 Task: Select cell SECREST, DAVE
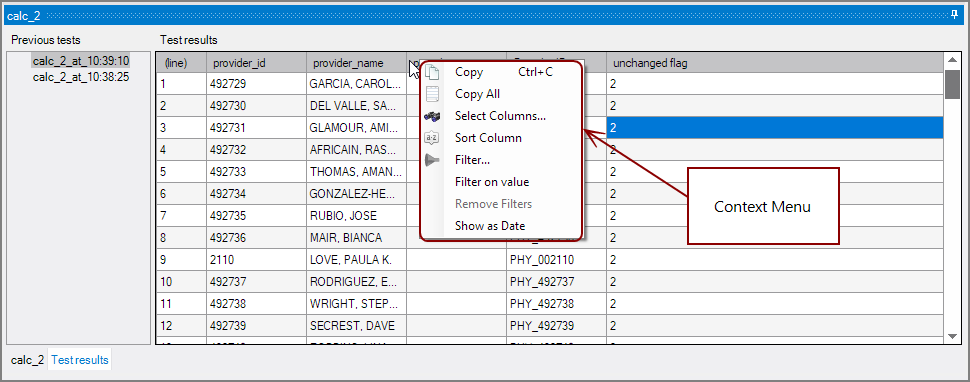point(356,326)
